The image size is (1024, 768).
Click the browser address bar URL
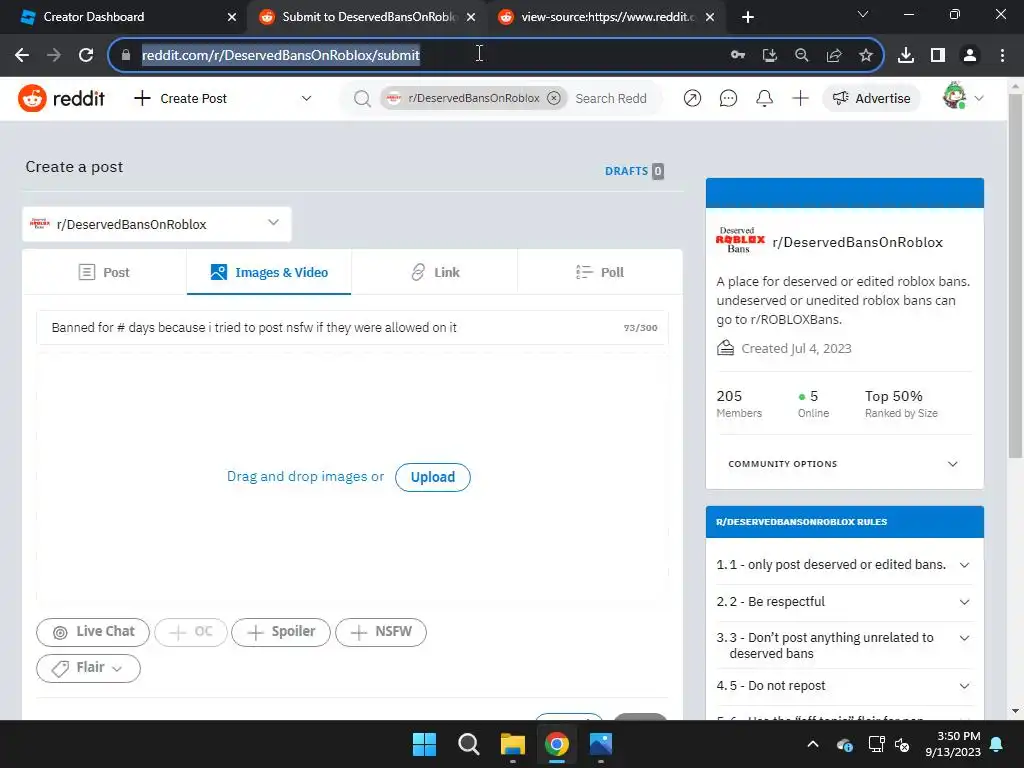(281, 55)
